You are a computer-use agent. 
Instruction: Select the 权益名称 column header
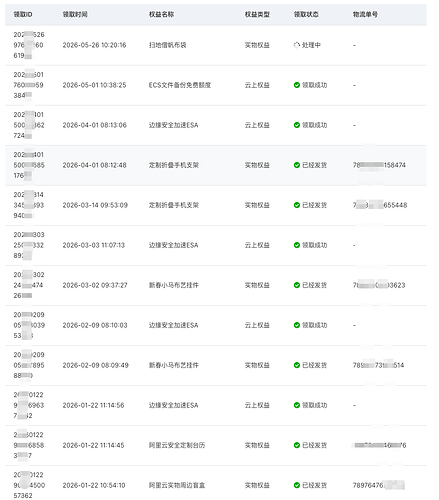coord(161,14)
